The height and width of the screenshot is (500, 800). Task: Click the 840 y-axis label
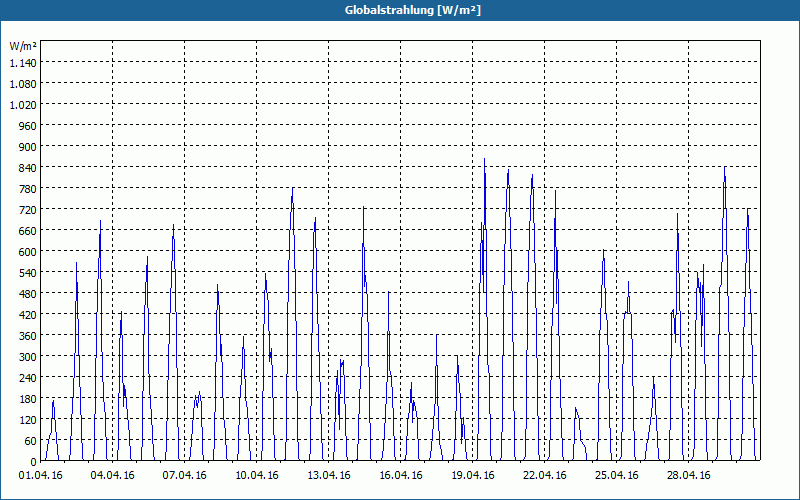click(x=28, y=168)
